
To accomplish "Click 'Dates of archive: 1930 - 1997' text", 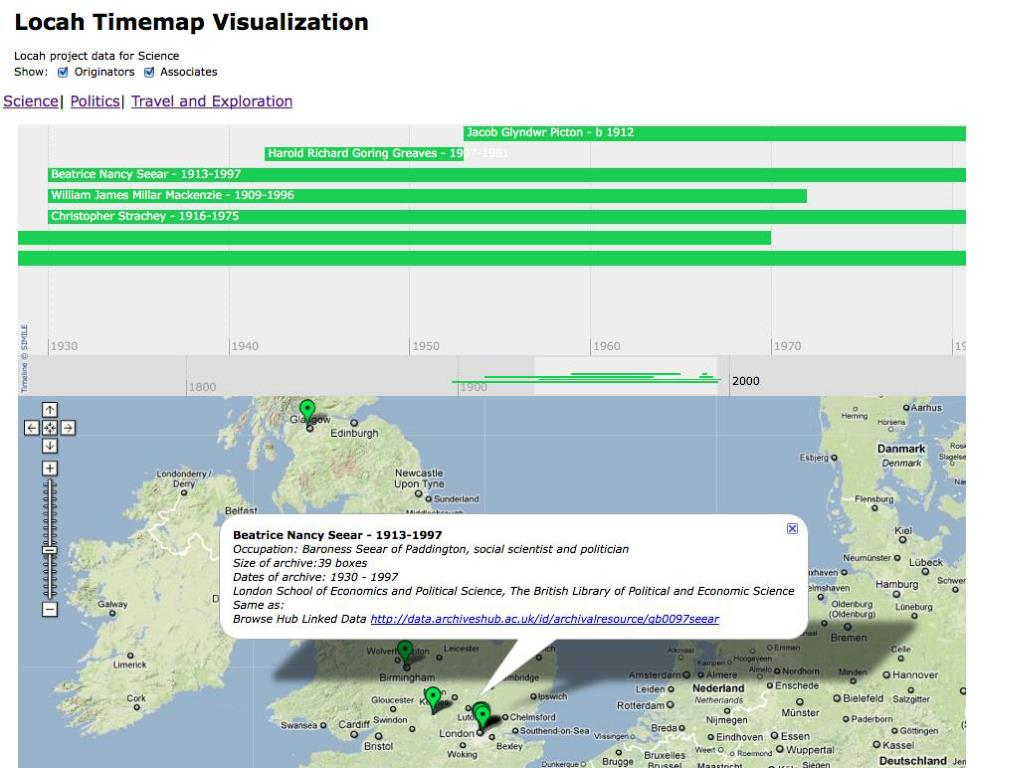I will pyautogui.click(x=315, y=577).
